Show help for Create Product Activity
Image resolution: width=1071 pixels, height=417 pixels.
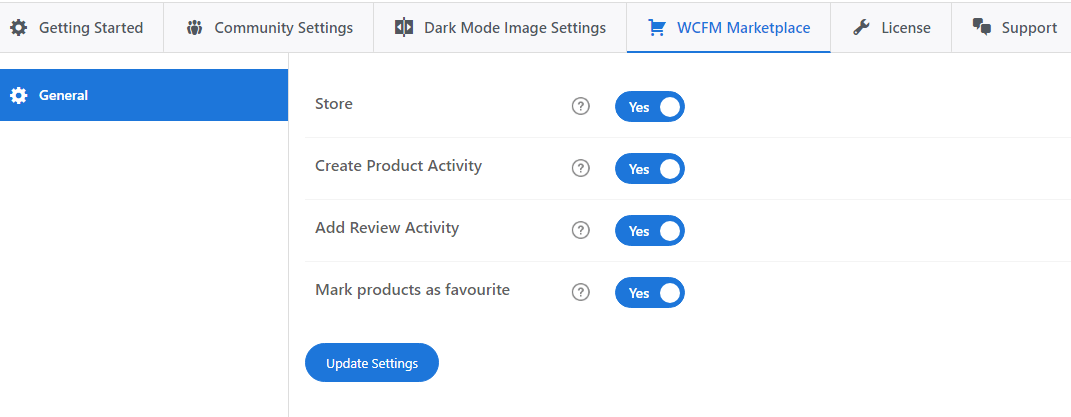point(580,169)
